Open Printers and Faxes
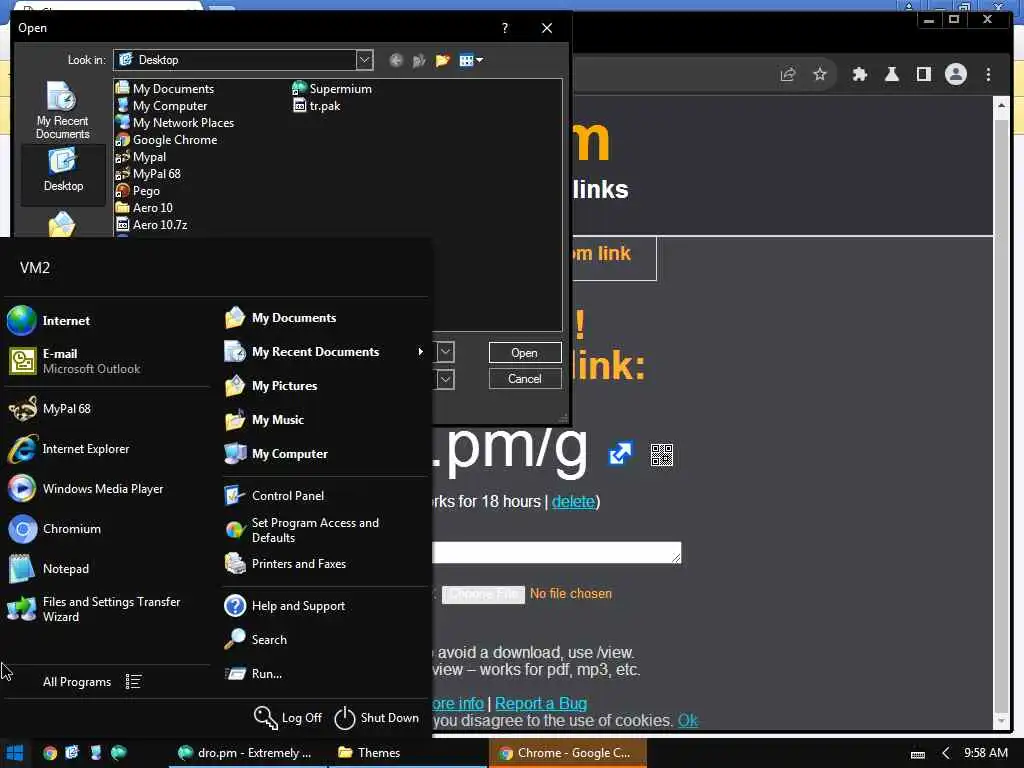The image size is (1024, 768). click(285, 564)
